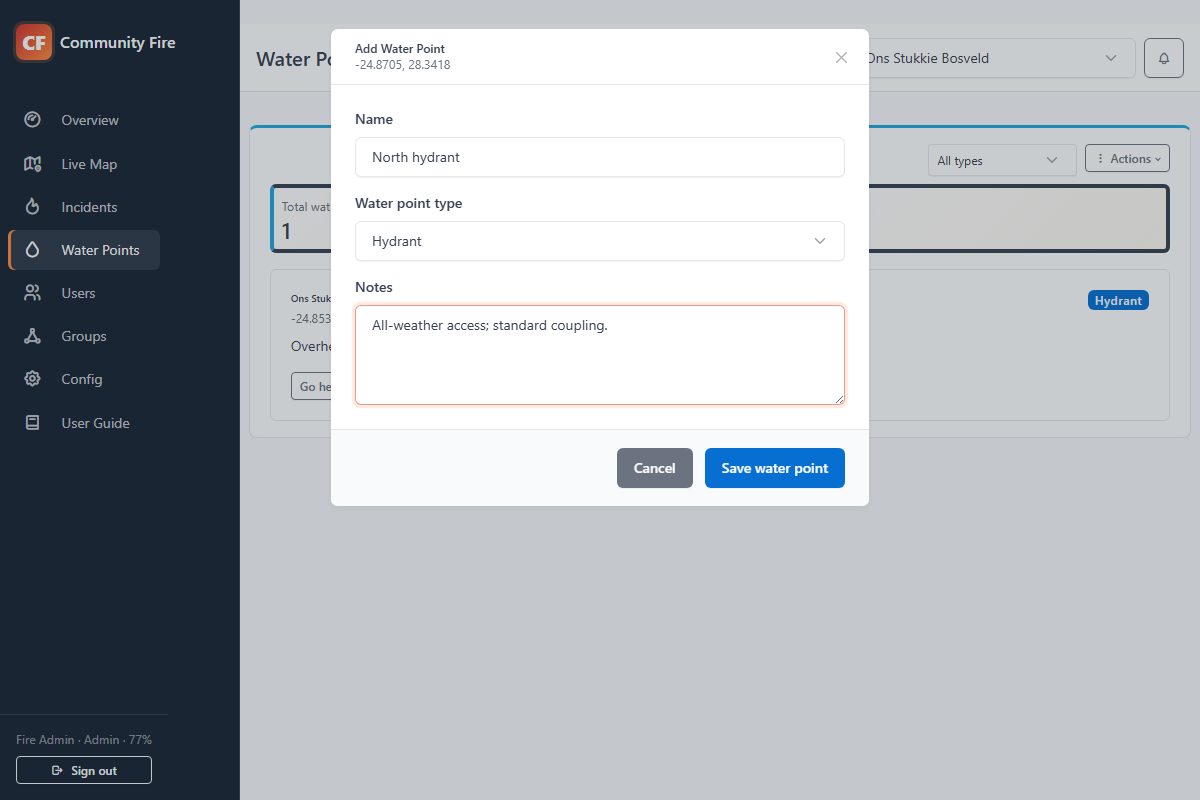Close the Add Water Point dialog

(841, 57)
